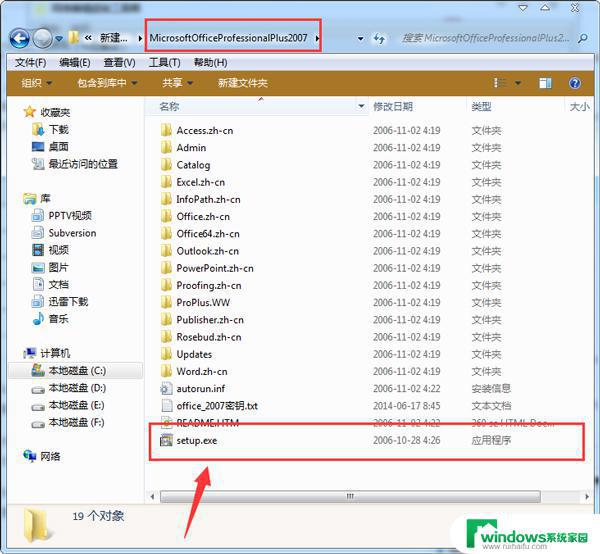Open the 文档 library
The width and height of the screenshot is (600, 554).
pyautogui.click(x=59, y=284)
